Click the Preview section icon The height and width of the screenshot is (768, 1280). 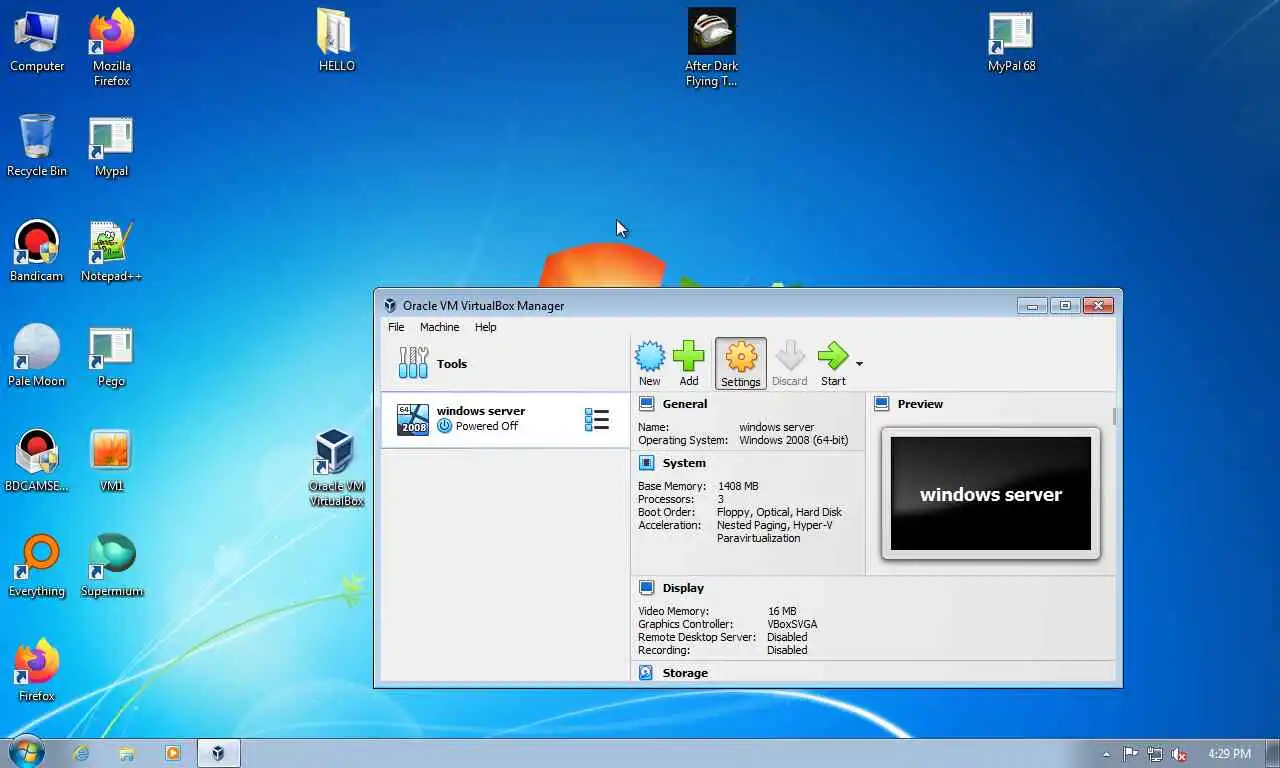coord(882,404)
